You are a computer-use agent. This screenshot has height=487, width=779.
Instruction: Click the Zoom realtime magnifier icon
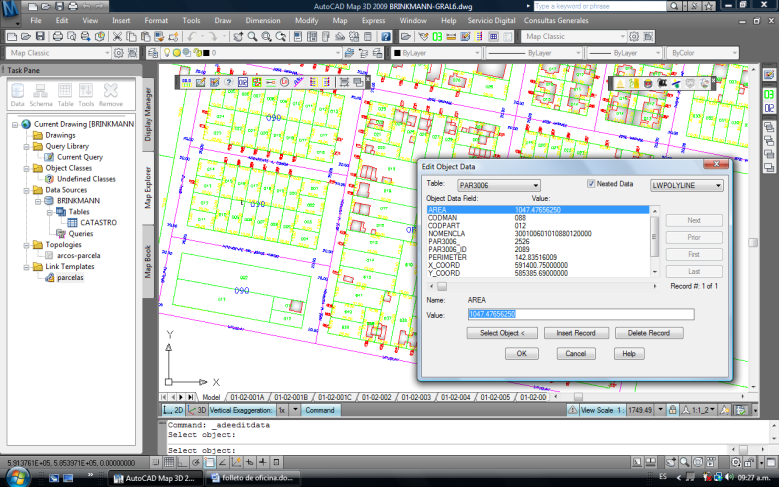click(252, 36)
